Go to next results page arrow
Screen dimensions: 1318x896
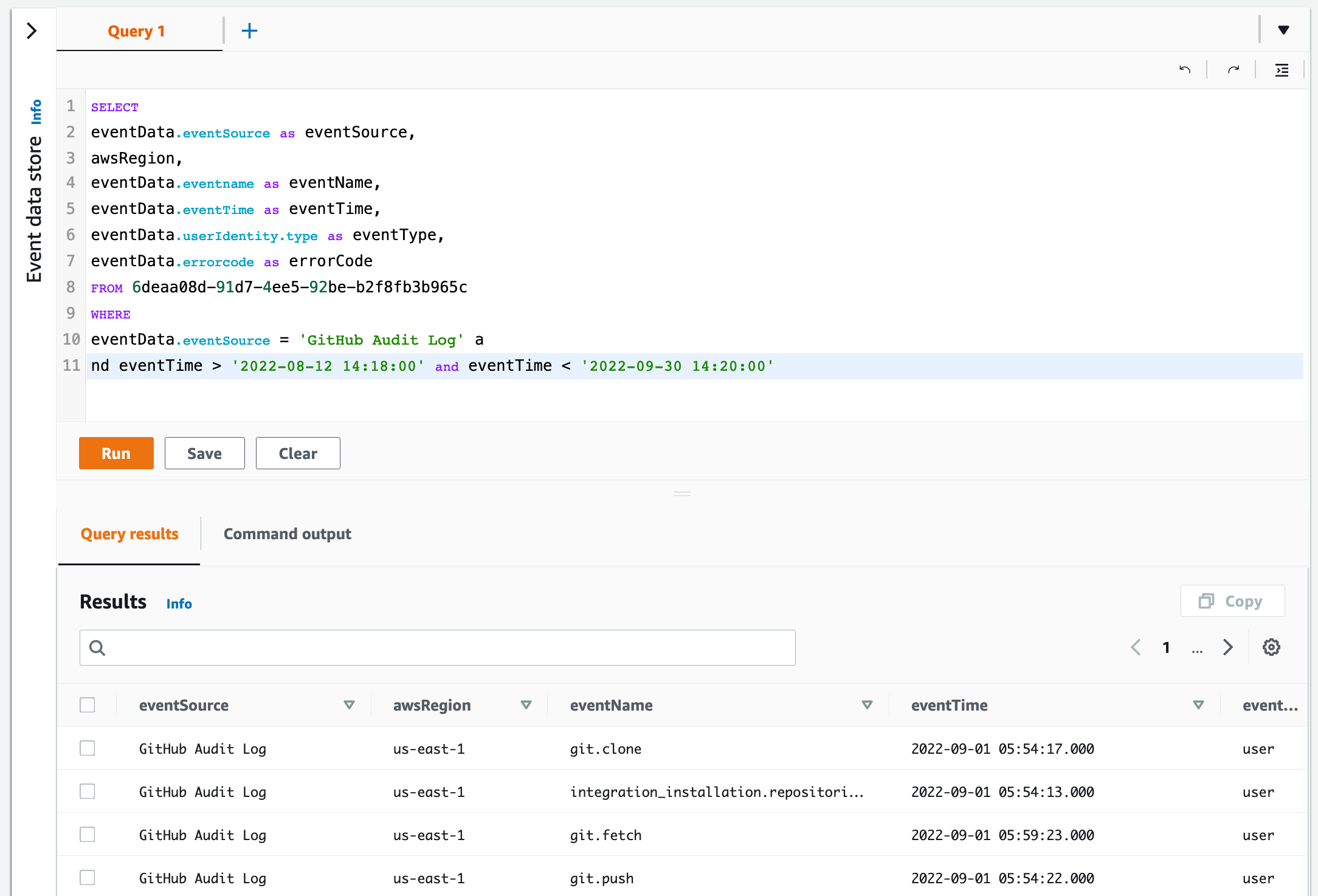click(1227, 647)
